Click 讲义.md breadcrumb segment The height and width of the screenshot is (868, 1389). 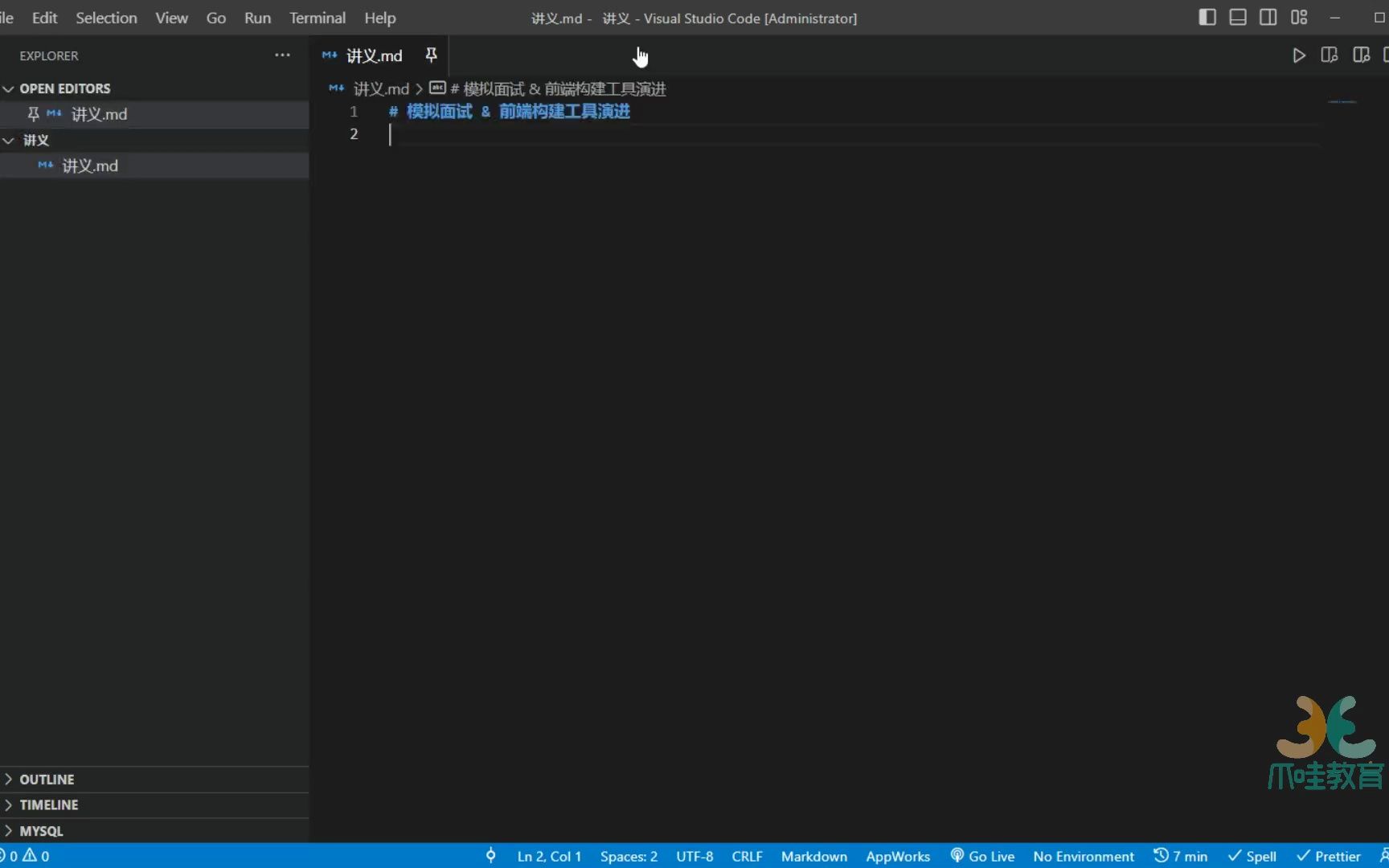[381, 88]
